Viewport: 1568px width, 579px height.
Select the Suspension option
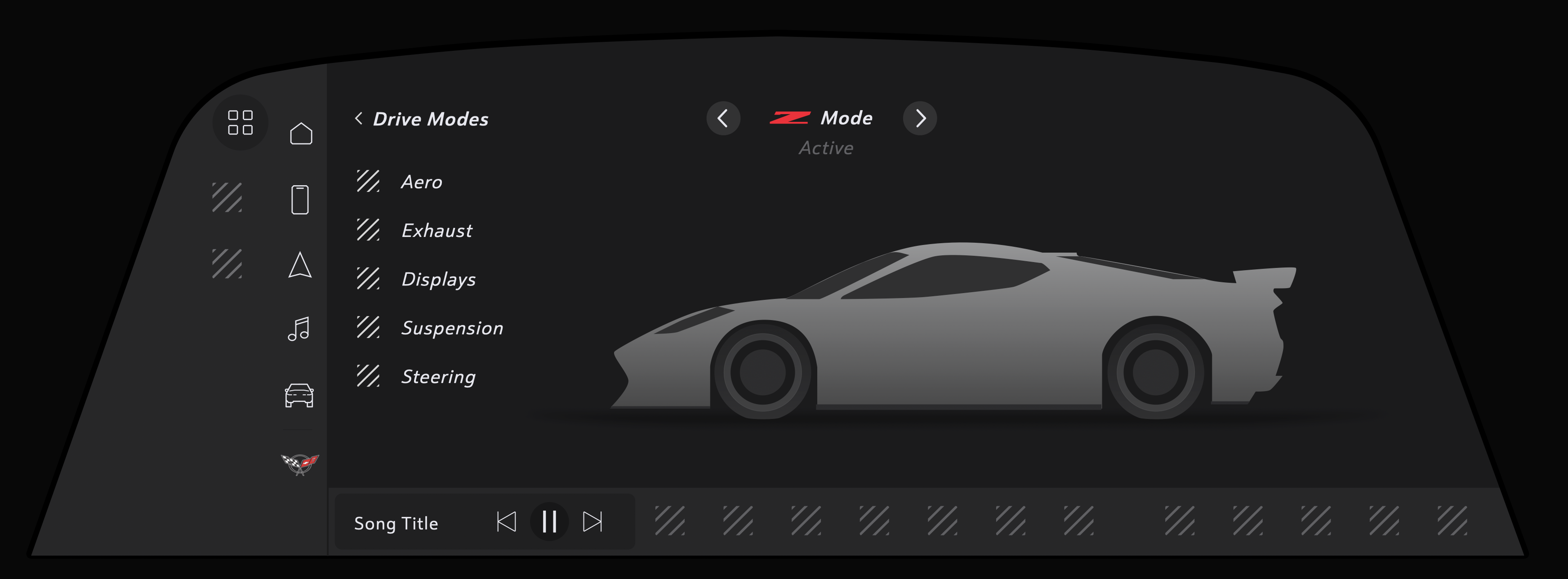point(452,328)
